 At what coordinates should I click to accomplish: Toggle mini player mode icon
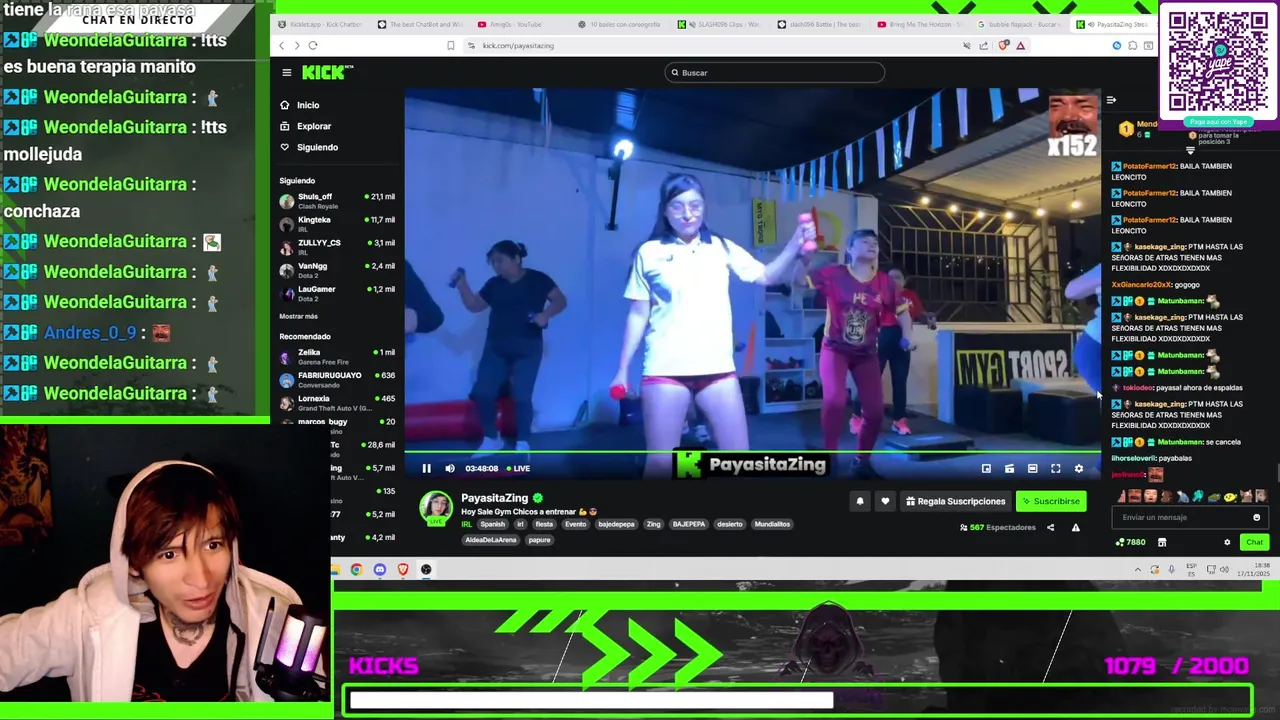1009,468
